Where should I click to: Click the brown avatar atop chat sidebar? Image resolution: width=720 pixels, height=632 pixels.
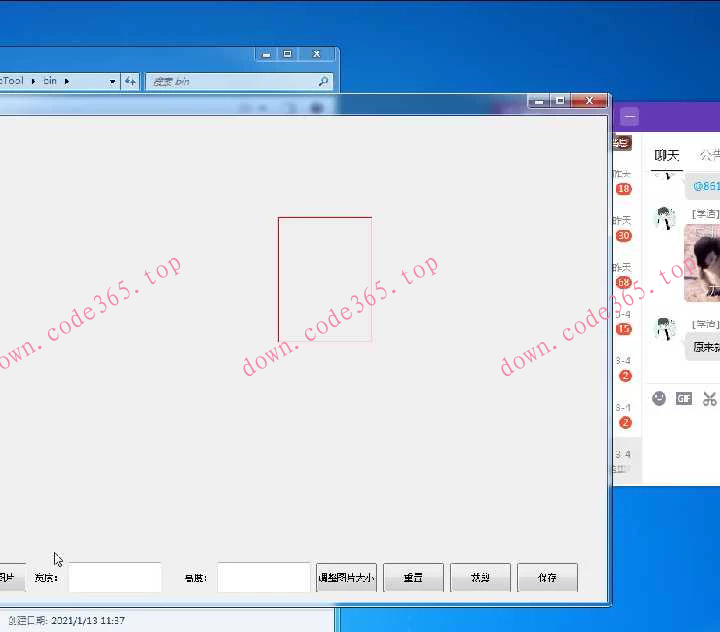pyautogui.click(x=622, y=143)
